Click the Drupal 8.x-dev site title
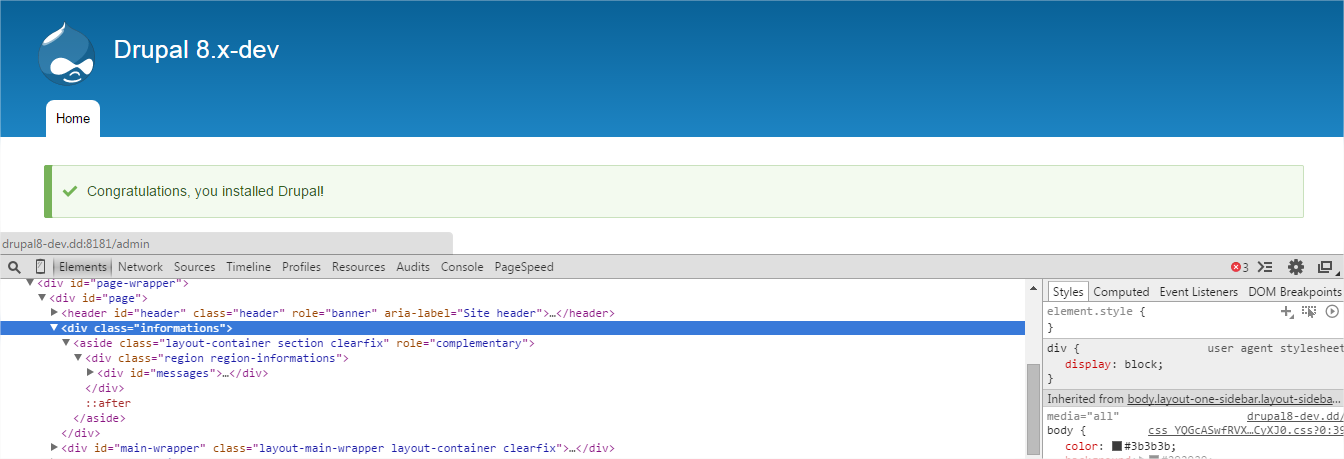 point(196,49)
